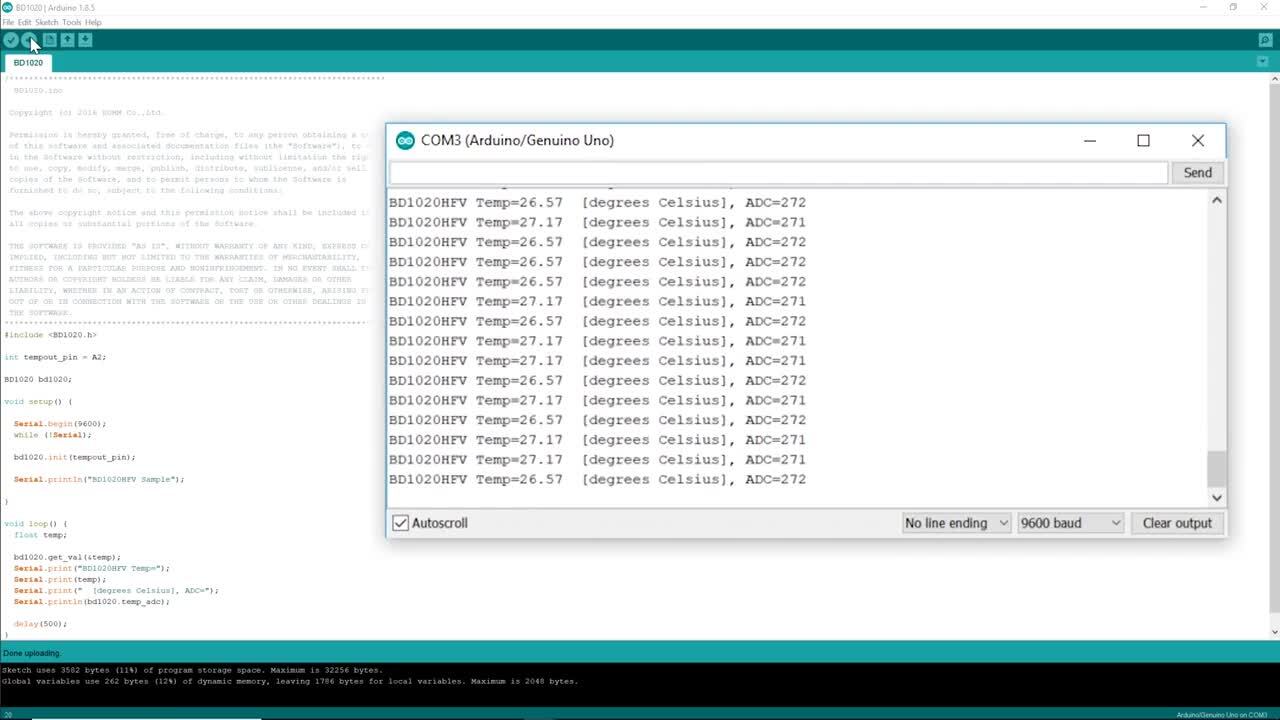Viewport: 1280px width, 720px height.
Task: Open the tab options dropdown arrow in IDE
Action: [x=1262, y=62]
